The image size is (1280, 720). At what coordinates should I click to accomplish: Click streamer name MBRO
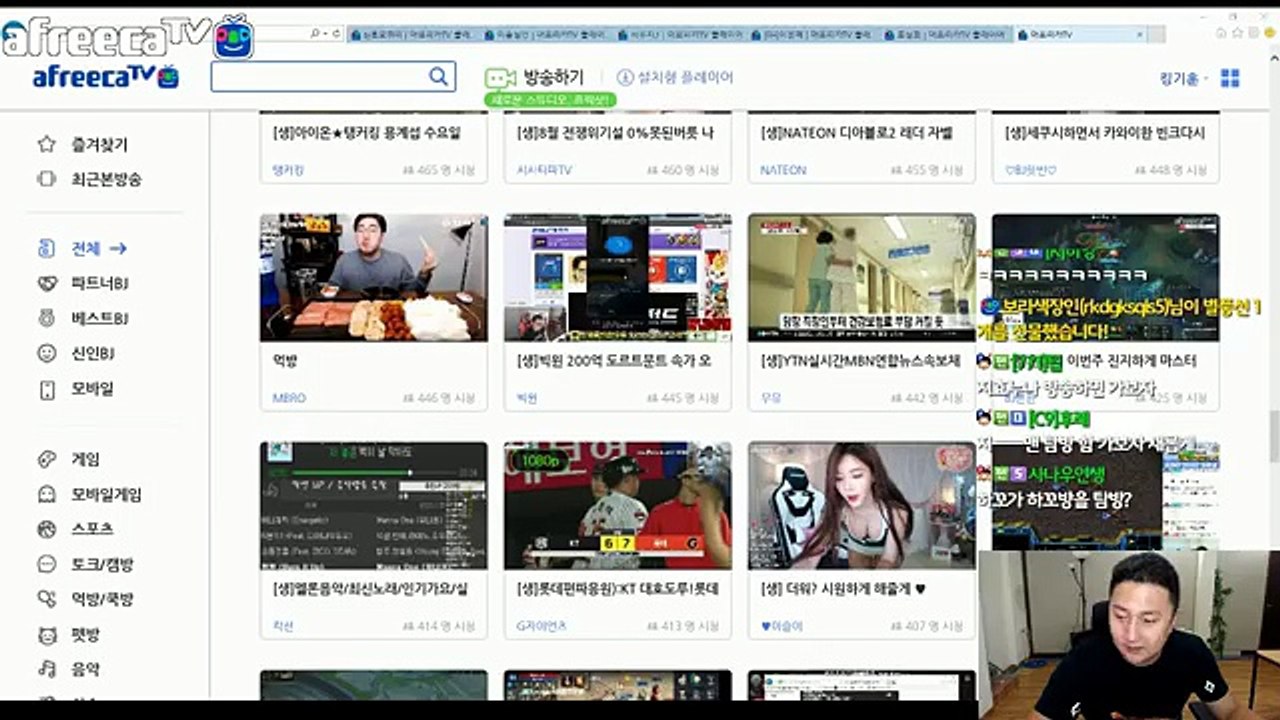(x=289, y=398)
